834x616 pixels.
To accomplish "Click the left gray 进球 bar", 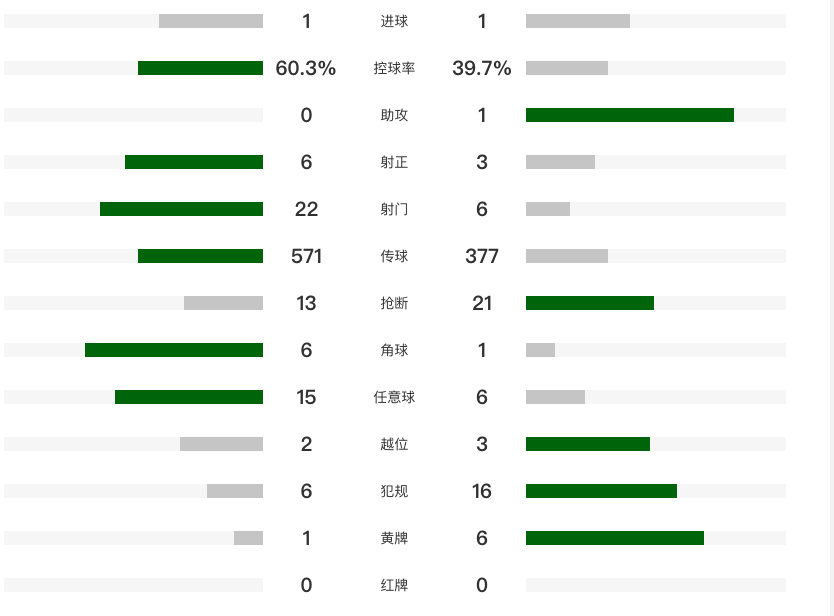I will pos(211,21).
